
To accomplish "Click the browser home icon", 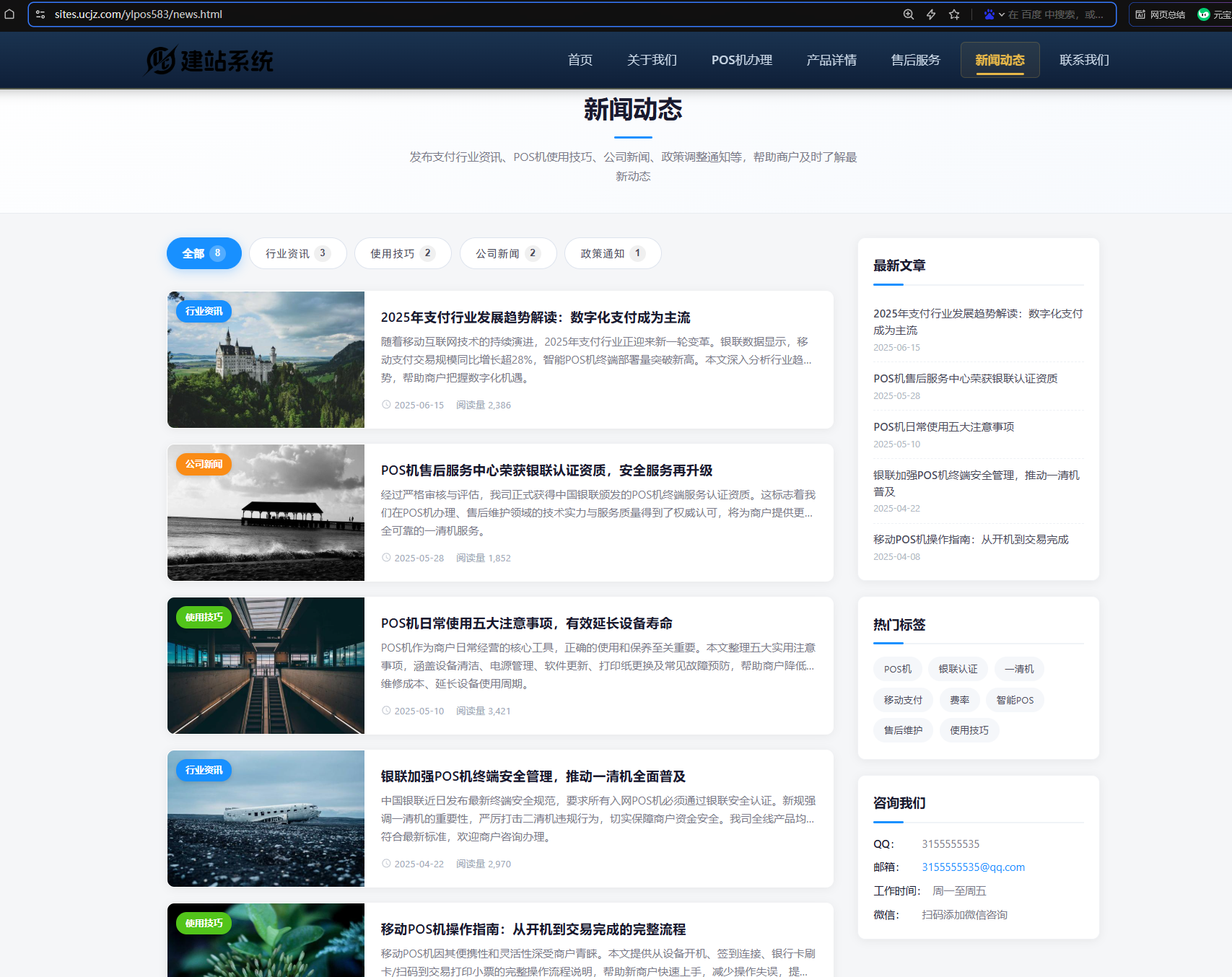I will pyautogui.click(x=9, y=14).
